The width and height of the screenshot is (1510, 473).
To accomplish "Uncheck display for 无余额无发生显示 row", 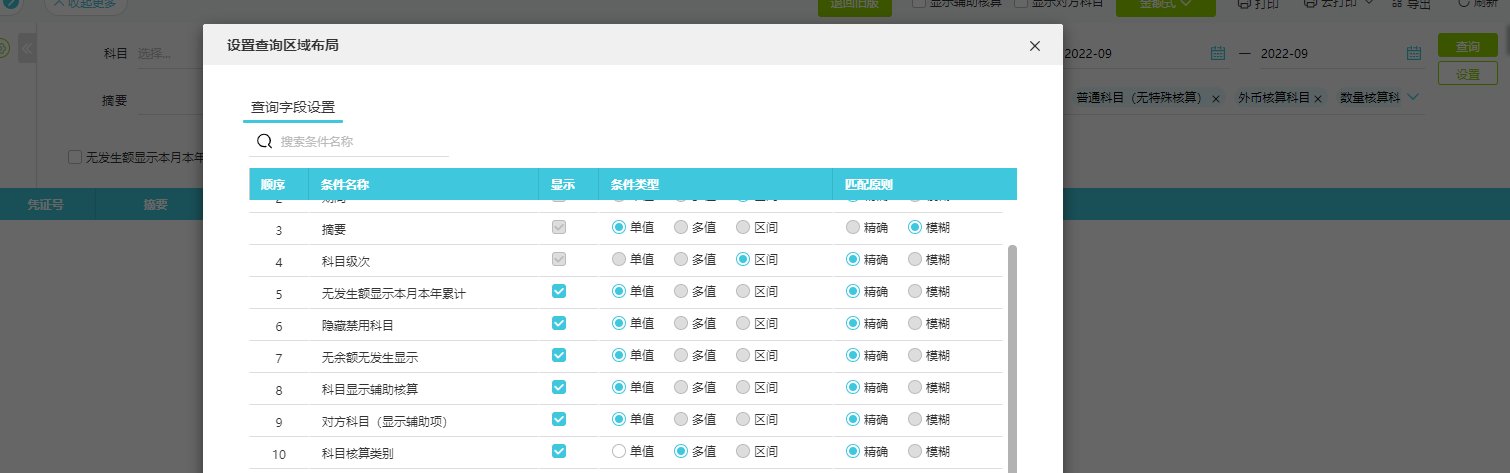I will [559, 355].
